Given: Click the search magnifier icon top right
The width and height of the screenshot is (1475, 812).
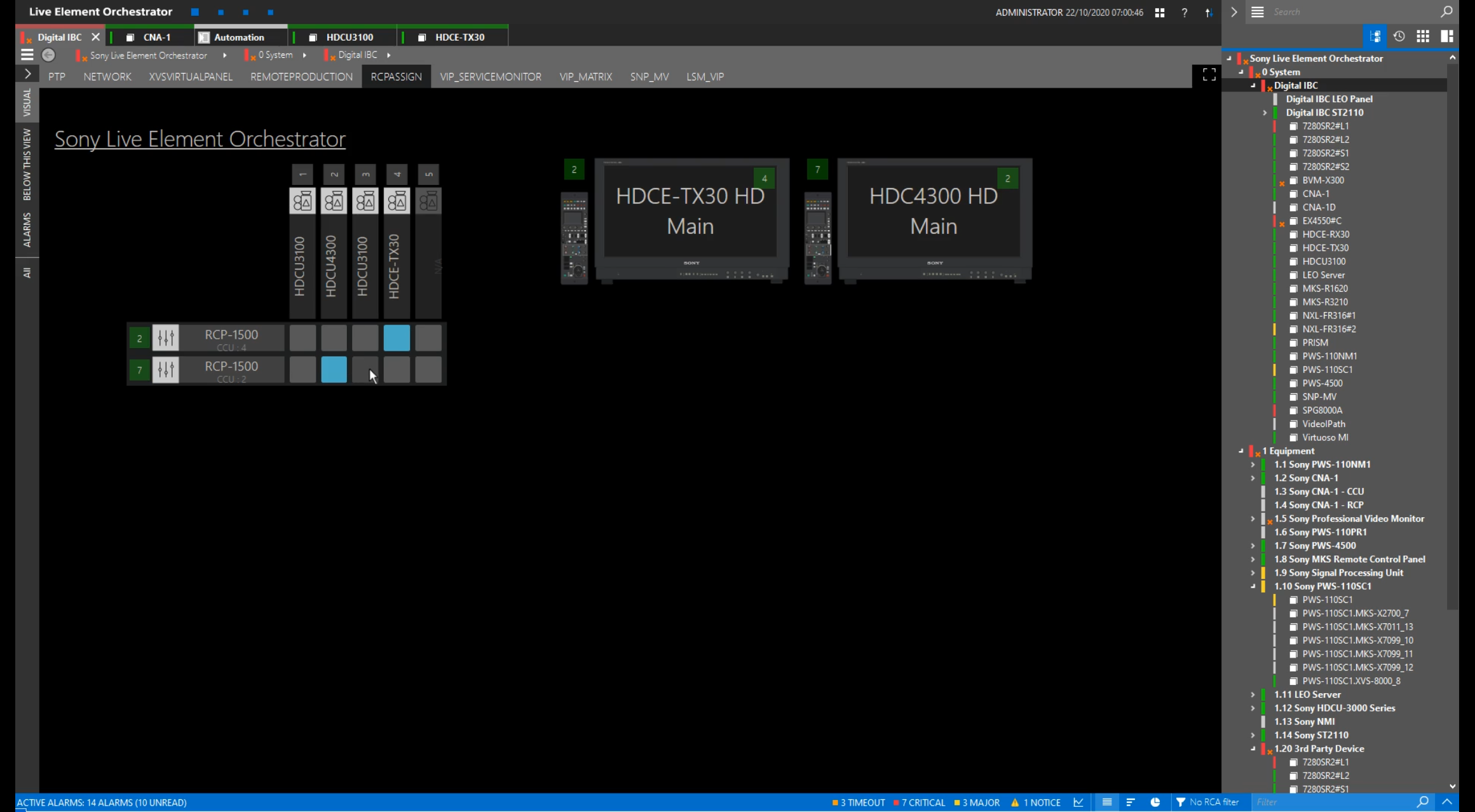Looking at the screenshot, I should [x=1447, y=11].
